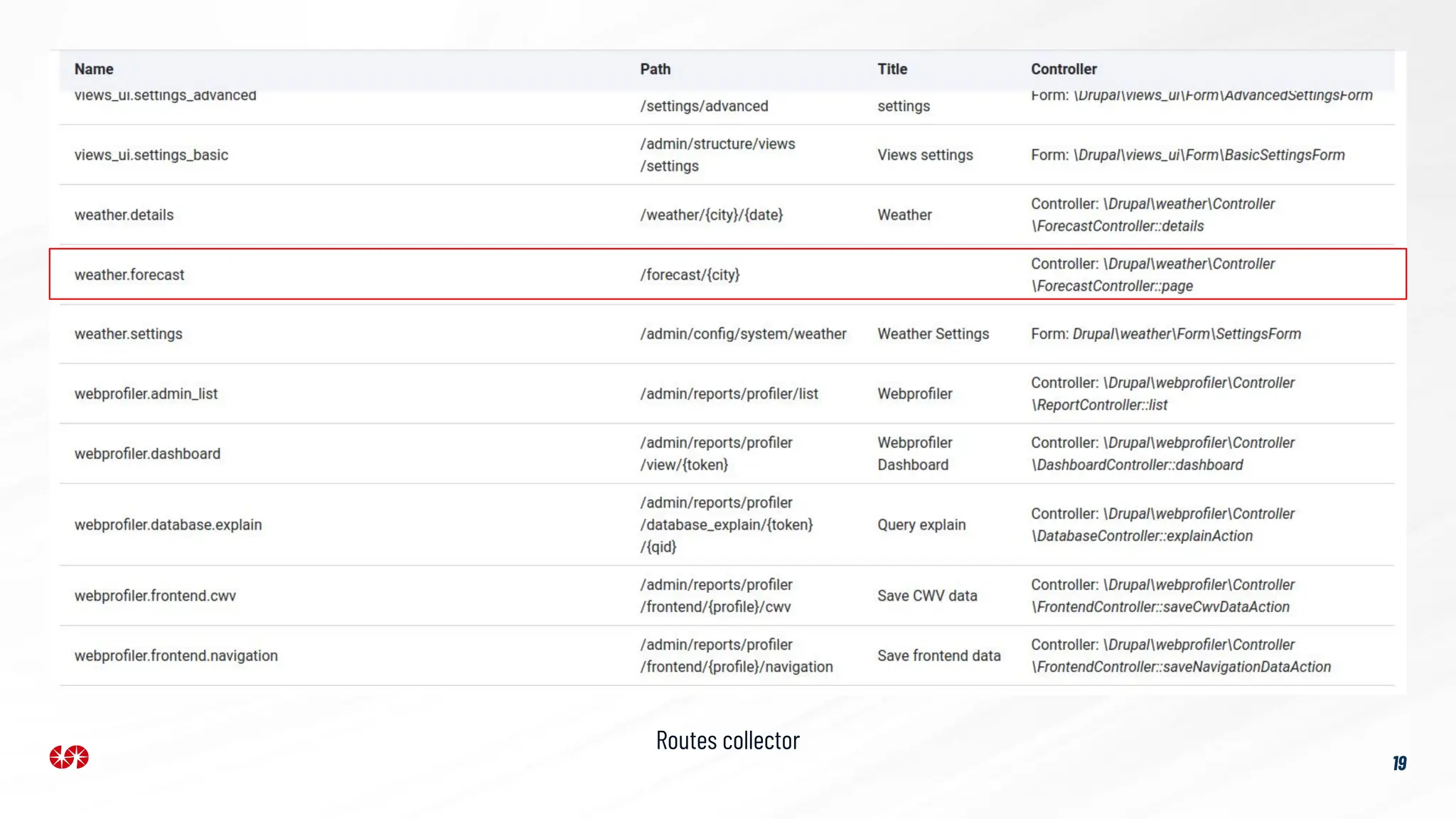Click the Title column header
1456x819 pixels.
[x=892, y=69]
